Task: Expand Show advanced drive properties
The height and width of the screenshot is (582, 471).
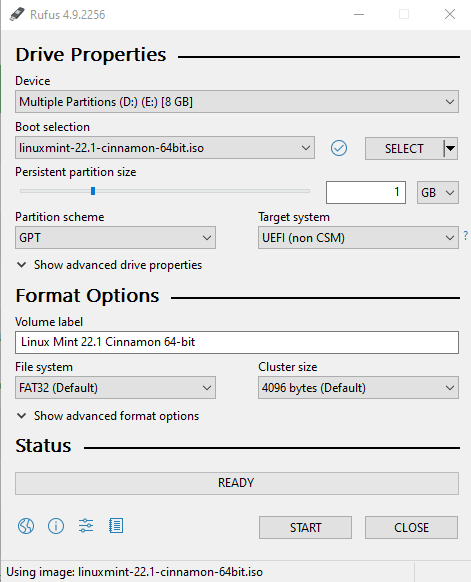Action: [x=109, y=265]
